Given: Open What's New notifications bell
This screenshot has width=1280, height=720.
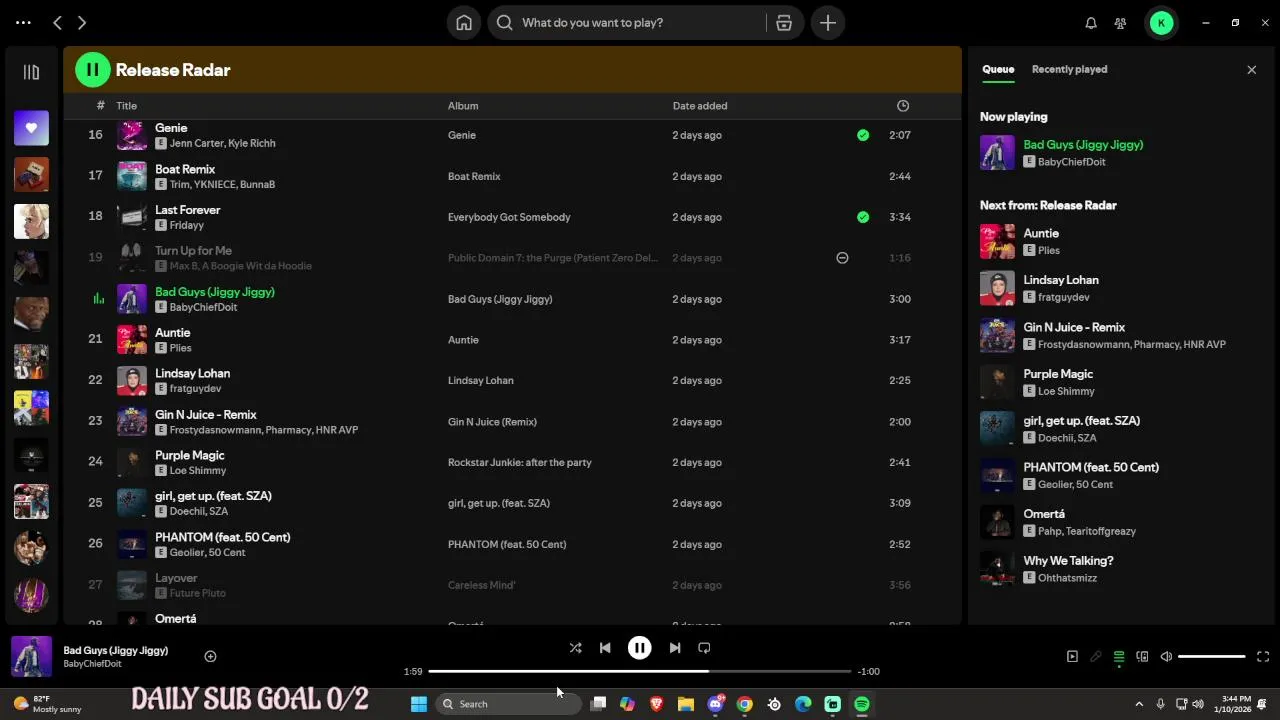Looking at the screenshot, I should click(1091, 23).
